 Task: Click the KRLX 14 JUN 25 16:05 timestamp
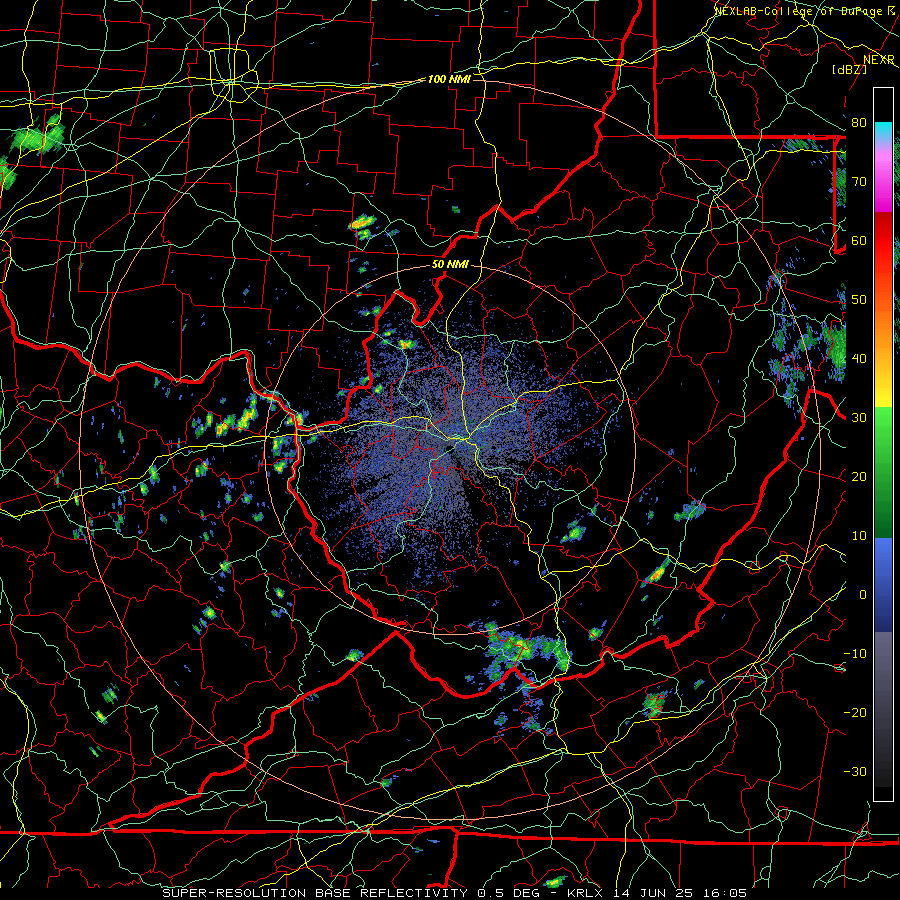point(657,893)
